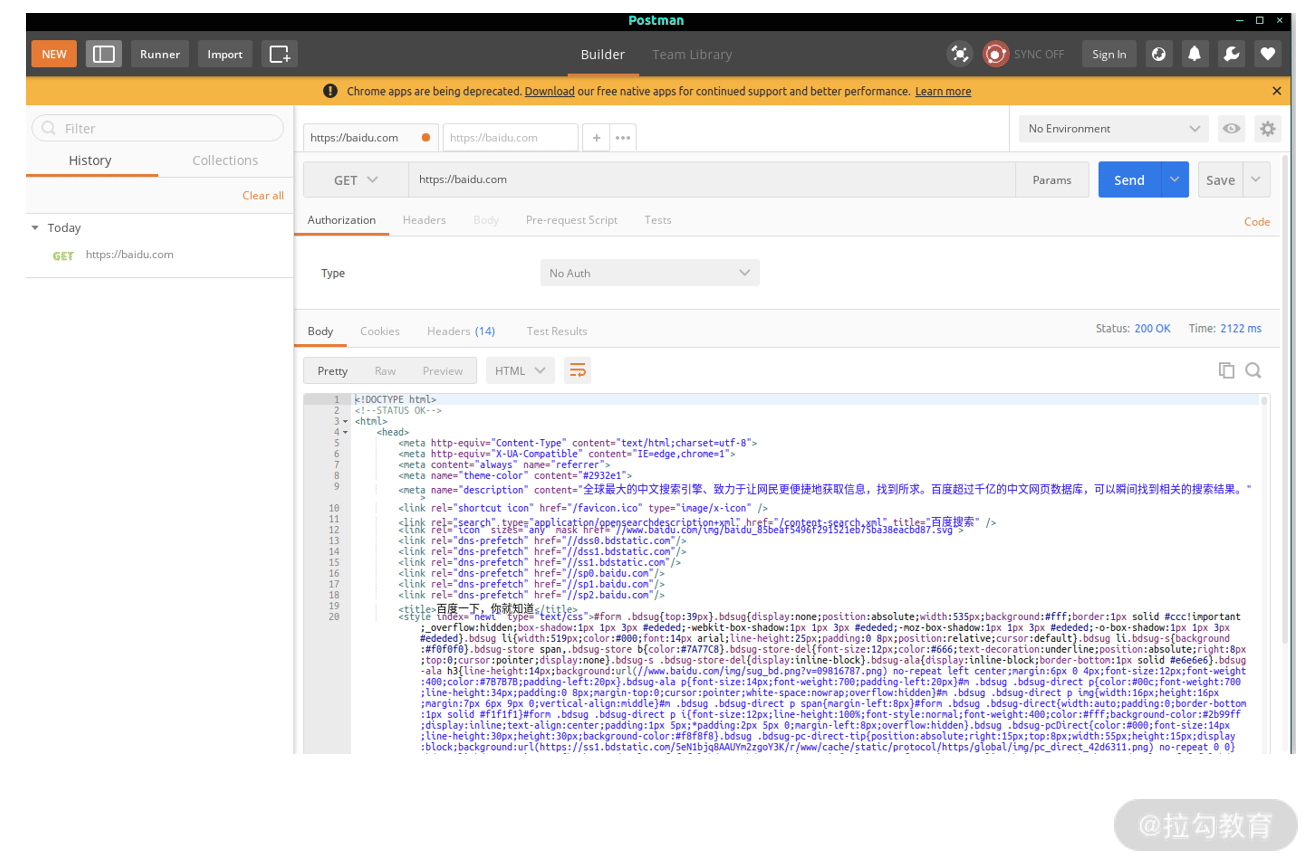This screenshot has width=1316, height=868.
Task: Click the Clear all link
Action: (263, 196)
